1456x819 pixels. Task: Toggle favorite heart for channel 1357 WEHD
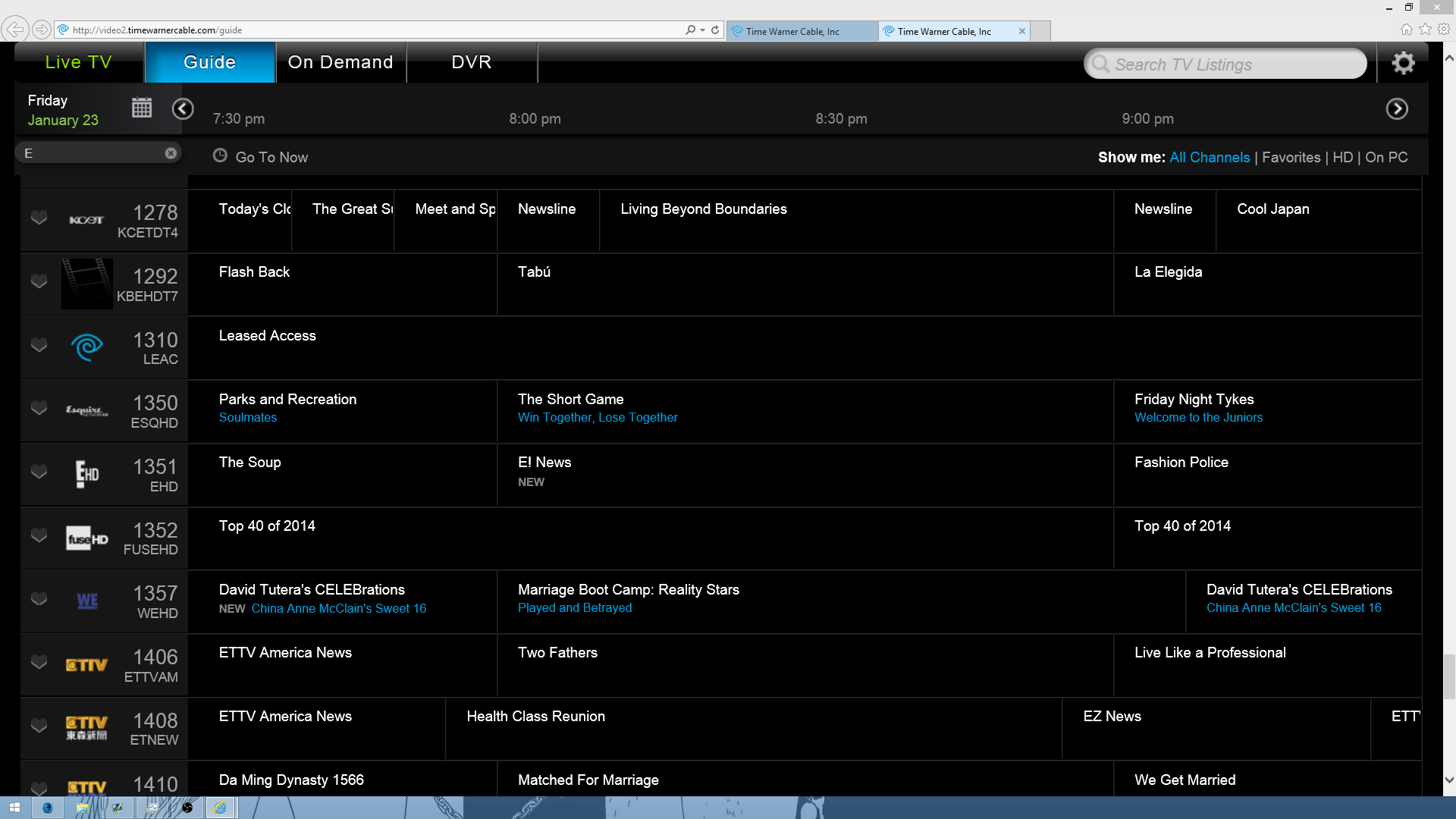pos(39,599)
